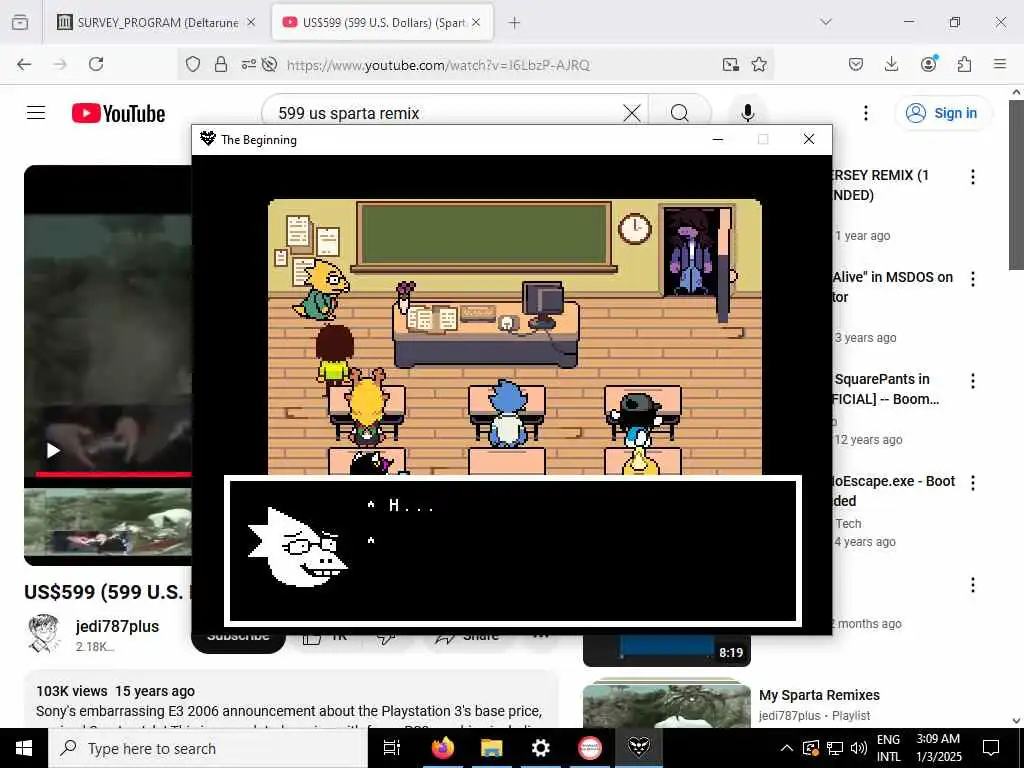Click the blocked autoplay icon in address bar
This screenshot has height=768, width=1024.
tap(269, 64)
